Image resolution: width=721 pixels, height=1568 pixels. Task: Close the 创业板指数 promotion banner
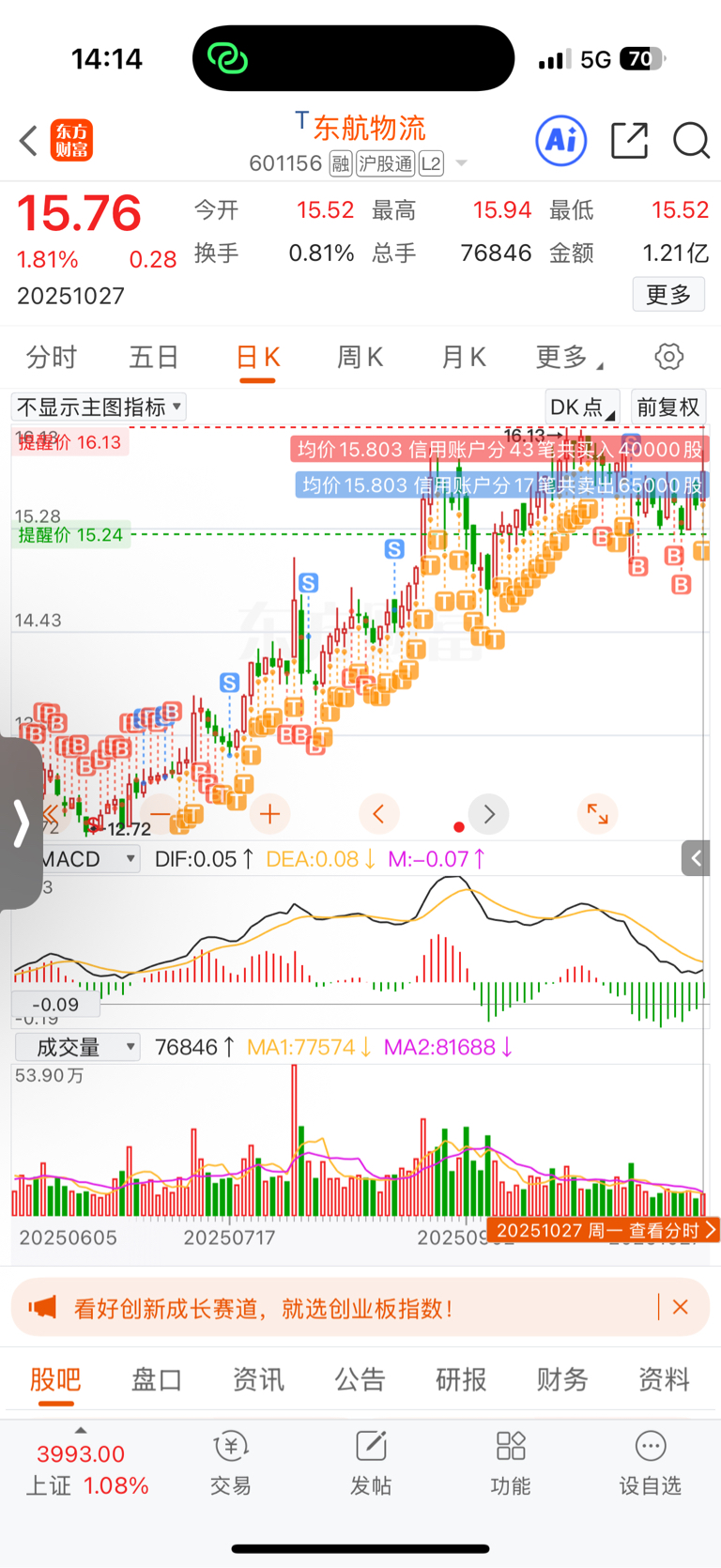pos(681,1307)
